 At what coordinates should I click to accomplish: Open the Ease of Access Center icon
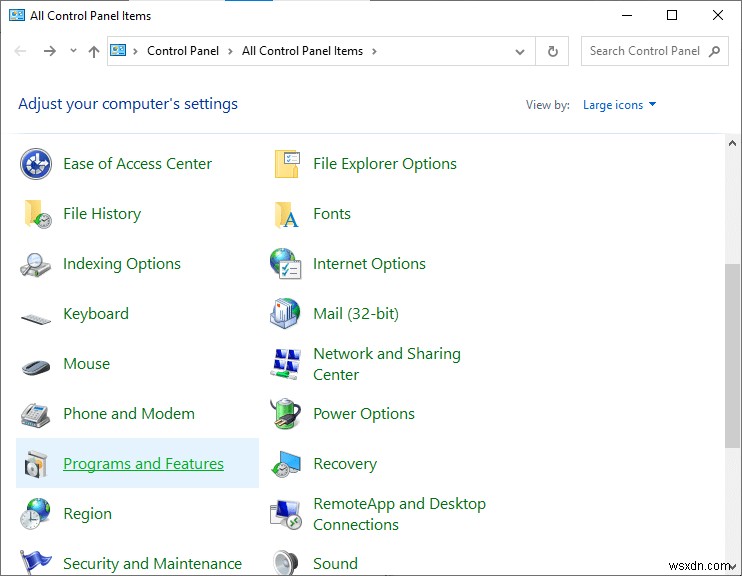(36, 164)
